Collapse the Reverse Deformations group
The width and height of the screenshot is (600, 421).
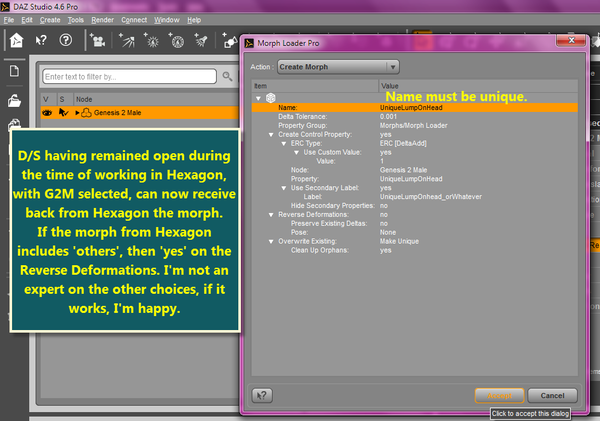[x=271, y=215]
